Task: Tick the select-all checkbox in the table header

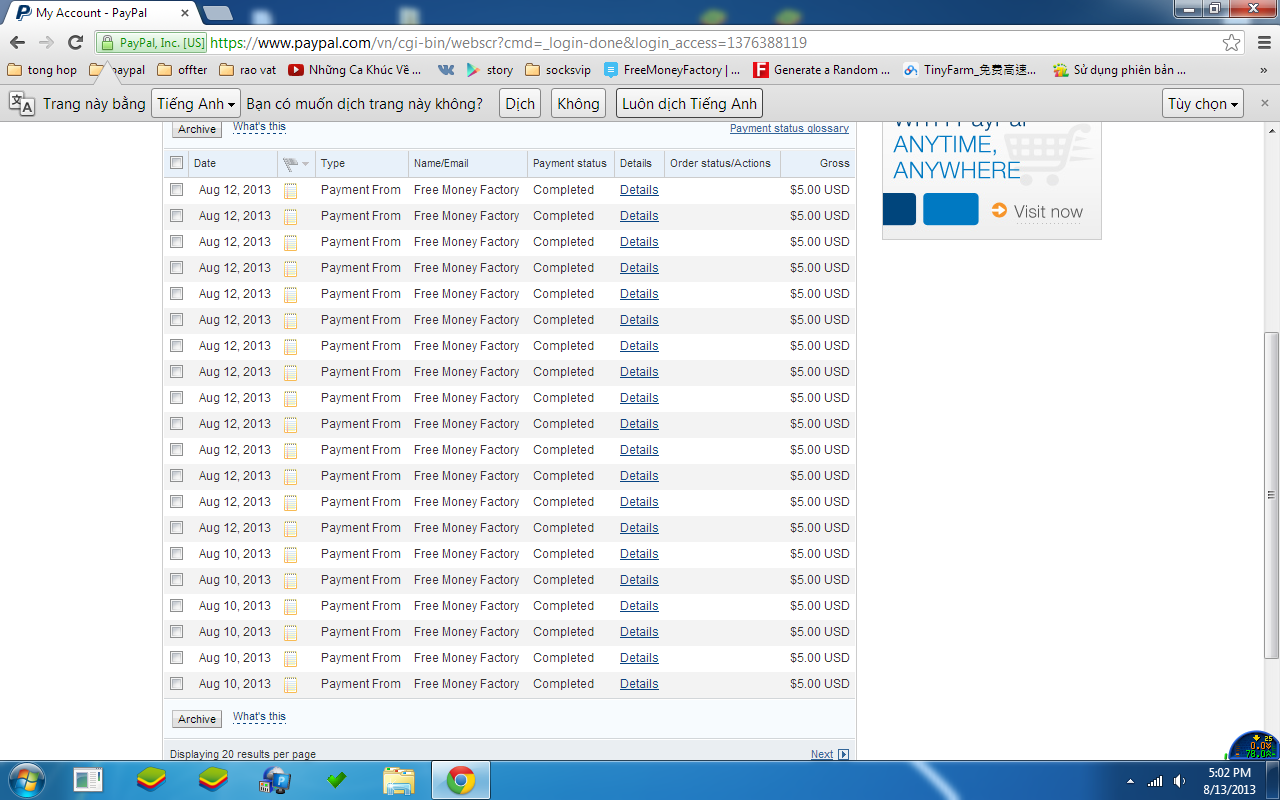Action: click(177, 163)
